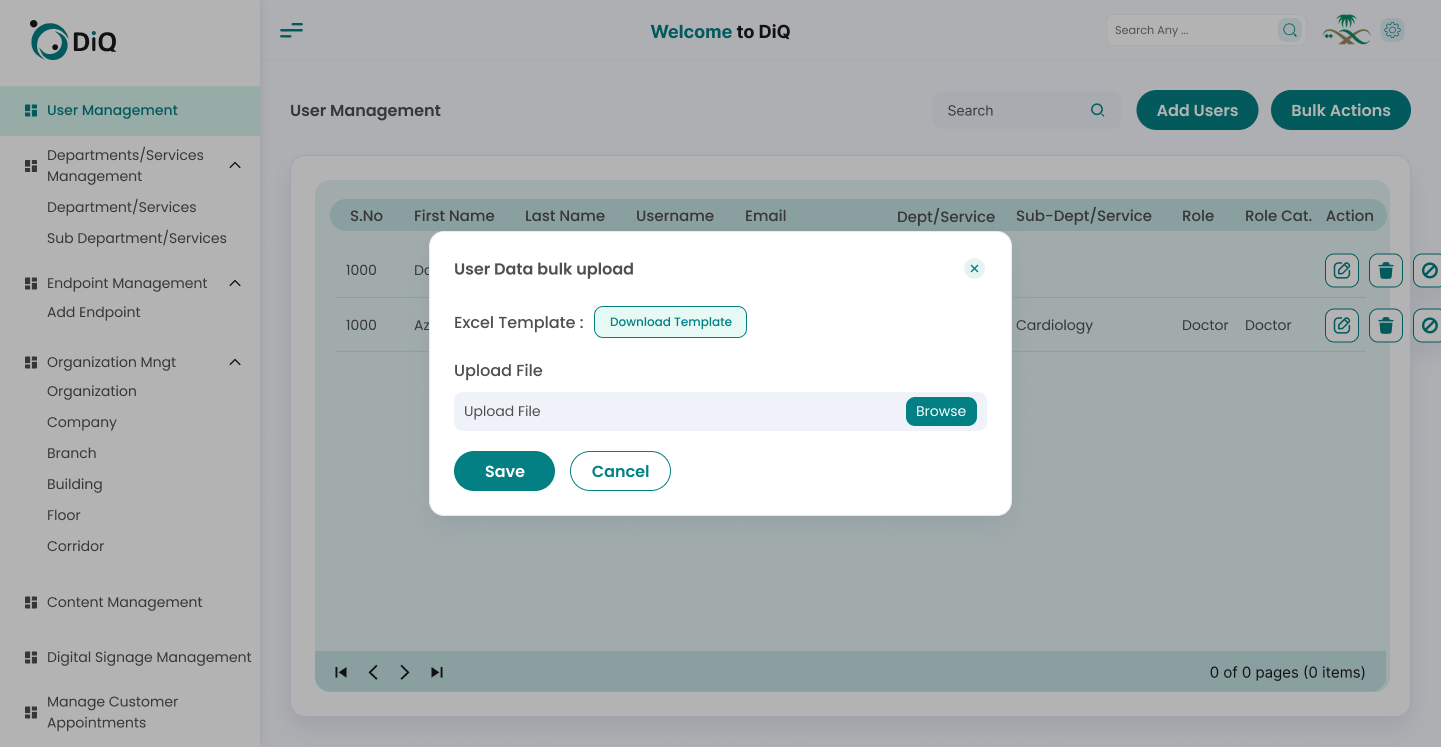Go to next page in pagination
Screen dimensions: 1441x747
[x=405, y=672]
